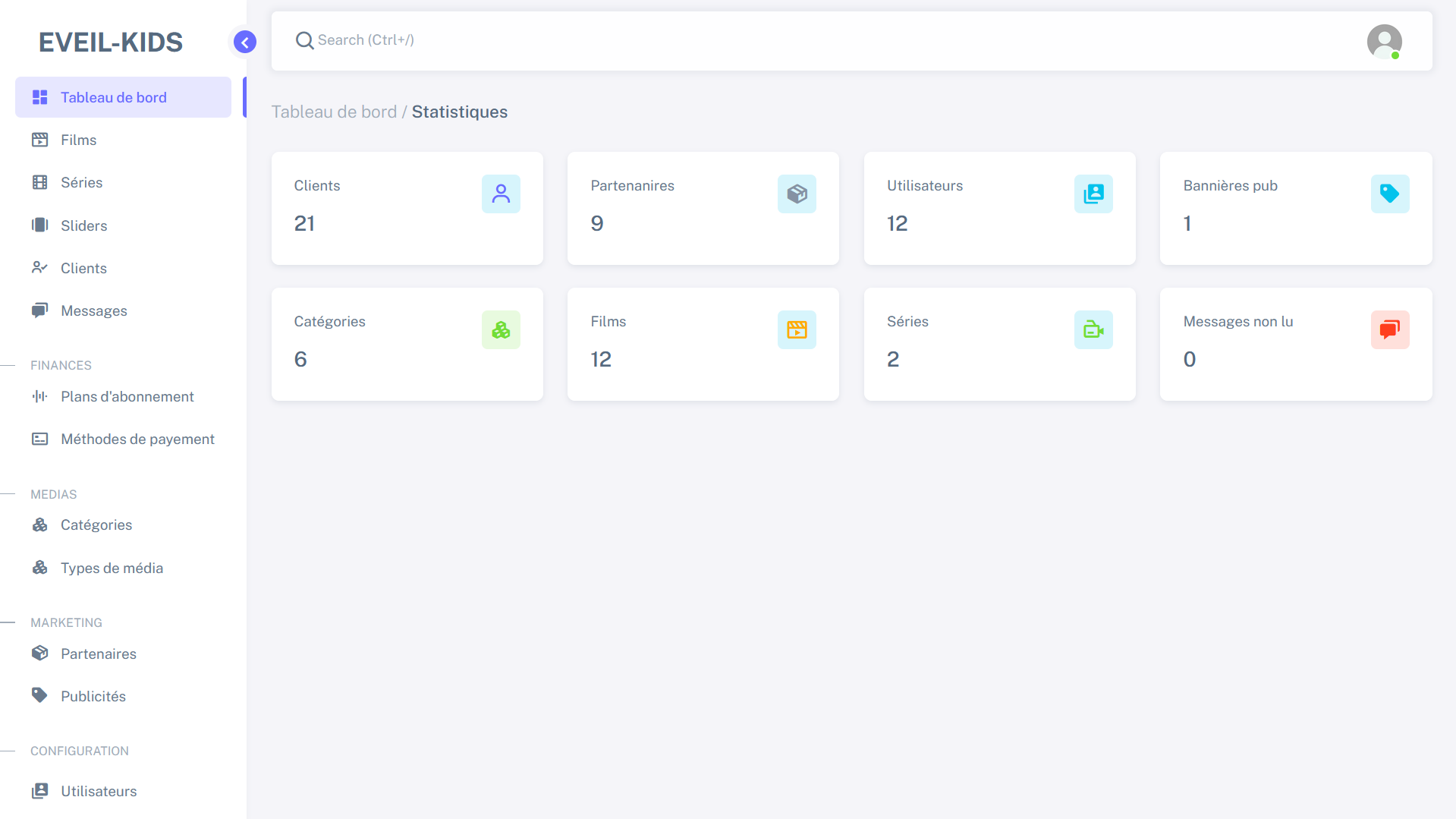Click the Partenanires card box icon

tap(797, 194)
